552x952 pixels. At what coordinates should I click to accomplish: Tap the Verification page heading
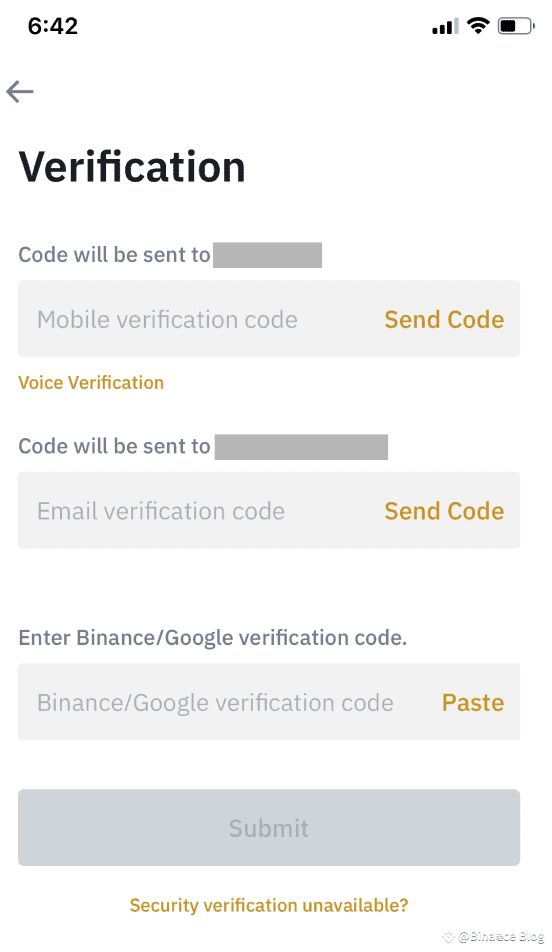(132, 167)
